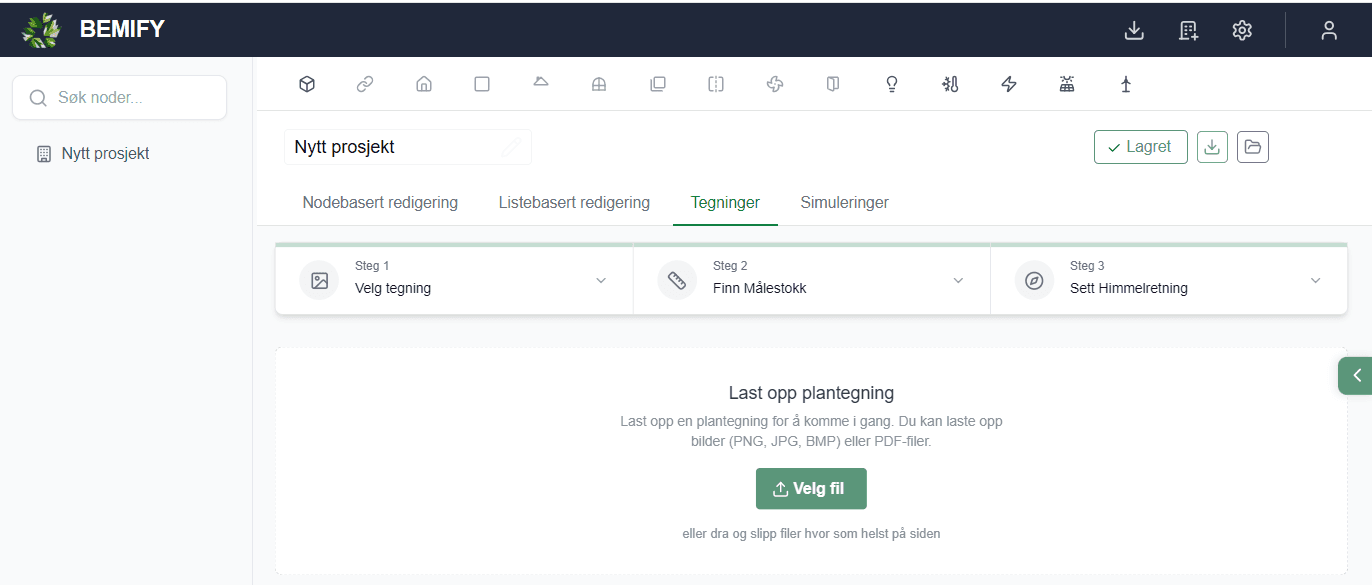Click the pencil icon in project name
This screenshot has height=585, width=1372.
tap(511, 147)
